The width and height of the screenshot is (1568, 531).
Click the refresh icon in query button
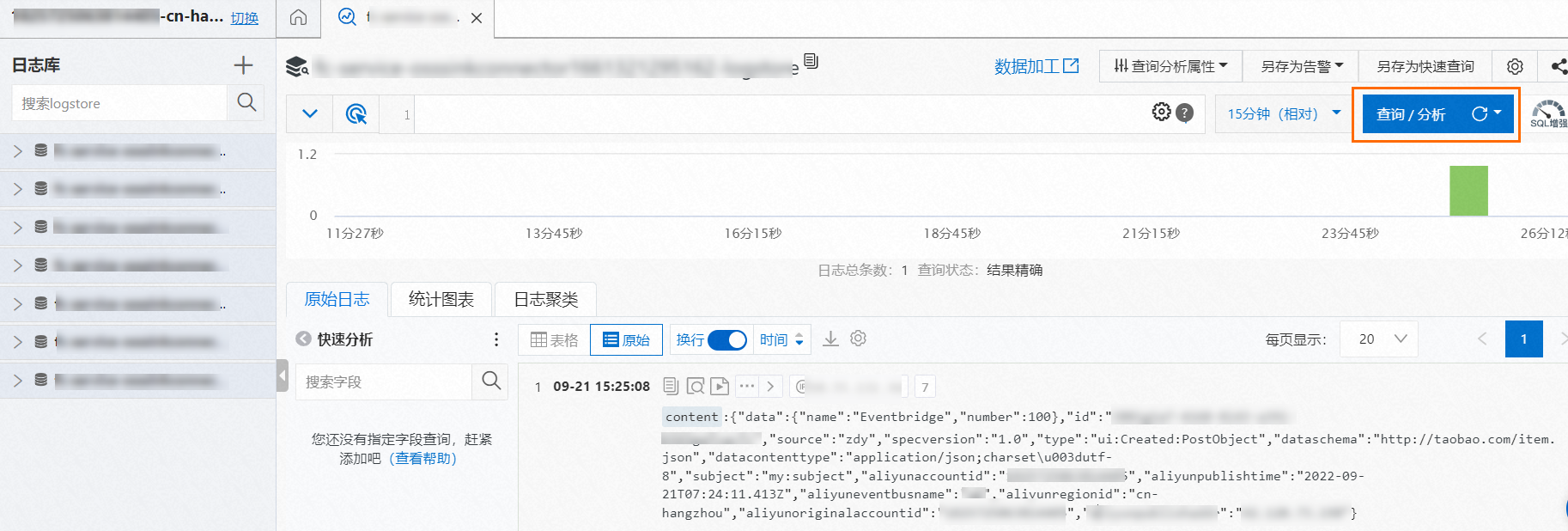click(1480, 113)
